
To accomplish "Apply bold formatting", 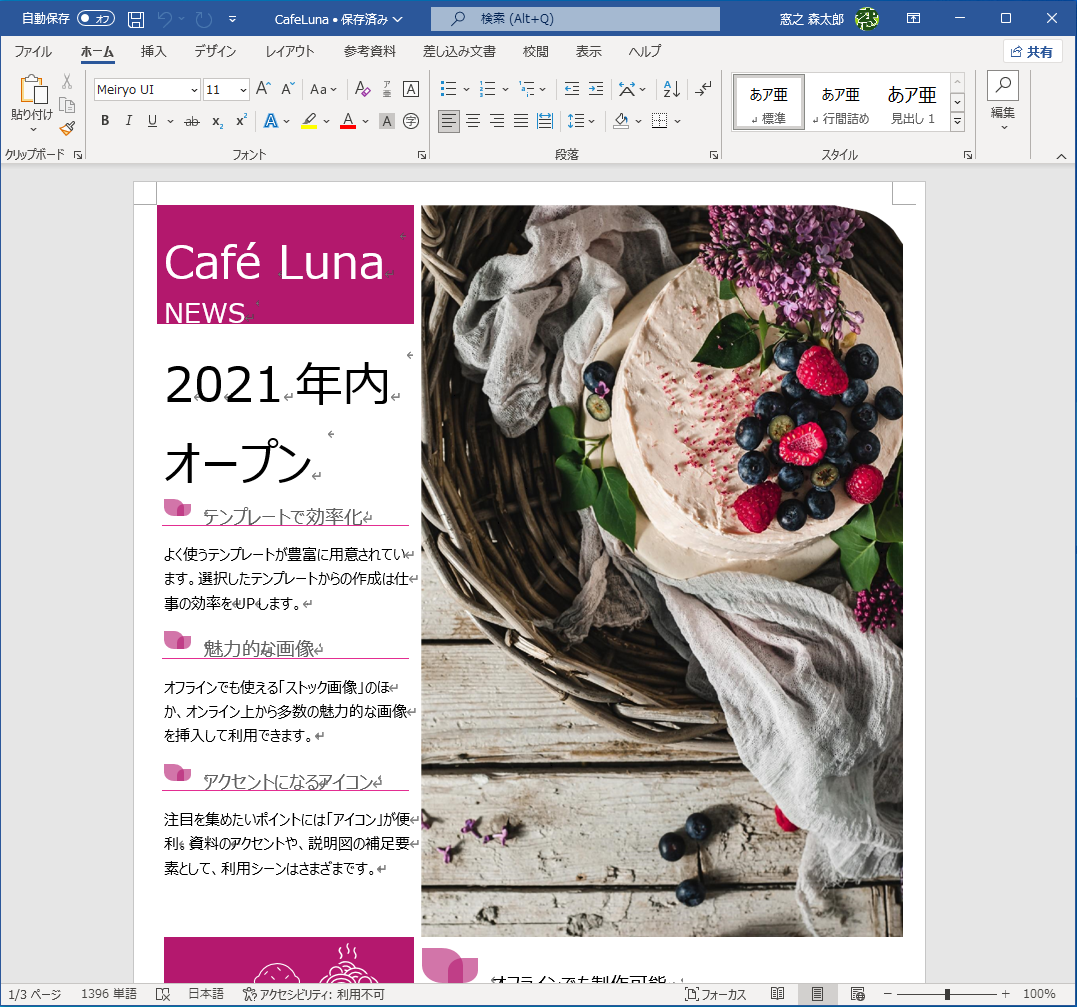I will 104,120.
